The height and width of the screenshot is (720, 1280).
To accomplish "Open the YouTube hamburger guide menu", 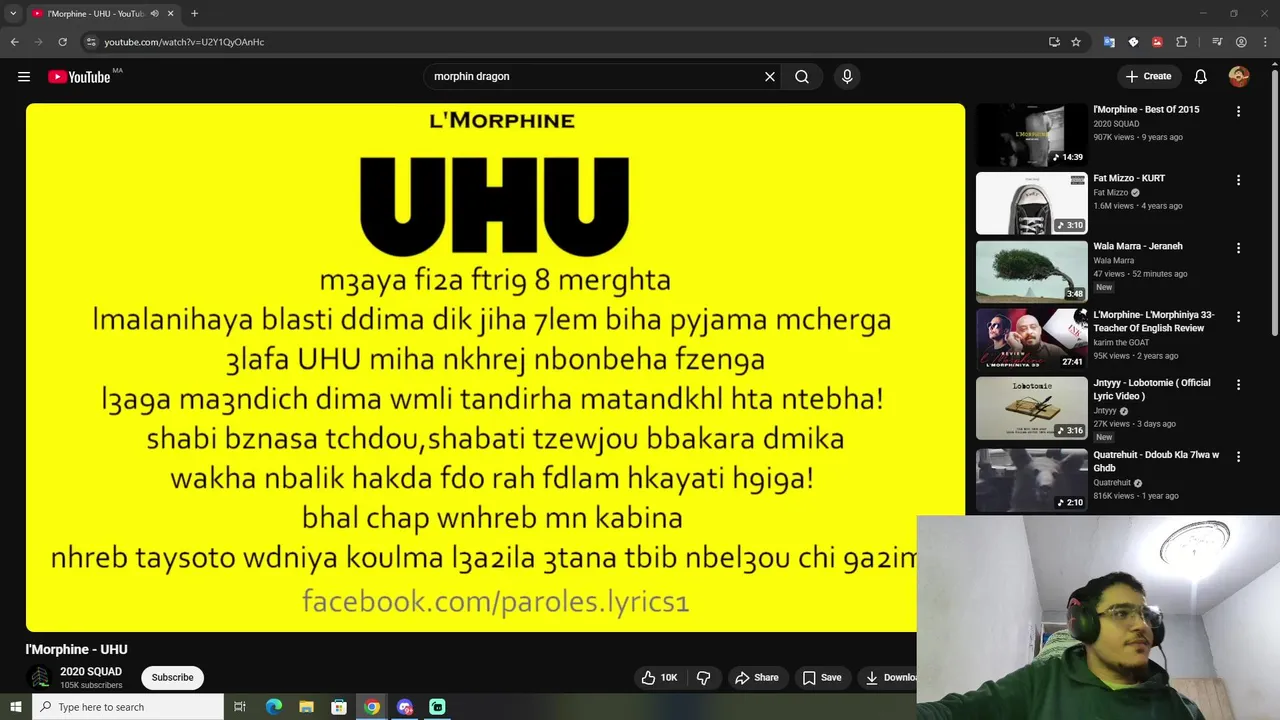I will (x=24, y=76).
